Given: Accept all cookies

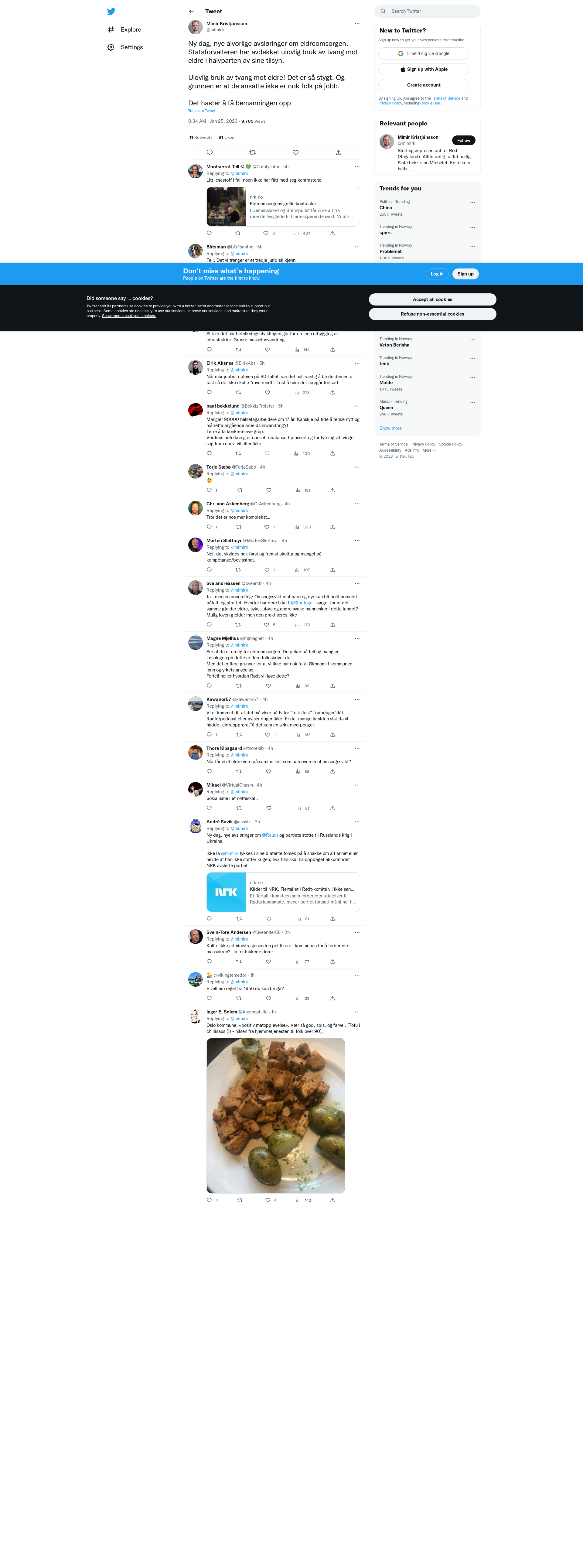Looking at the screenshot, I should [x=432, y=299].
